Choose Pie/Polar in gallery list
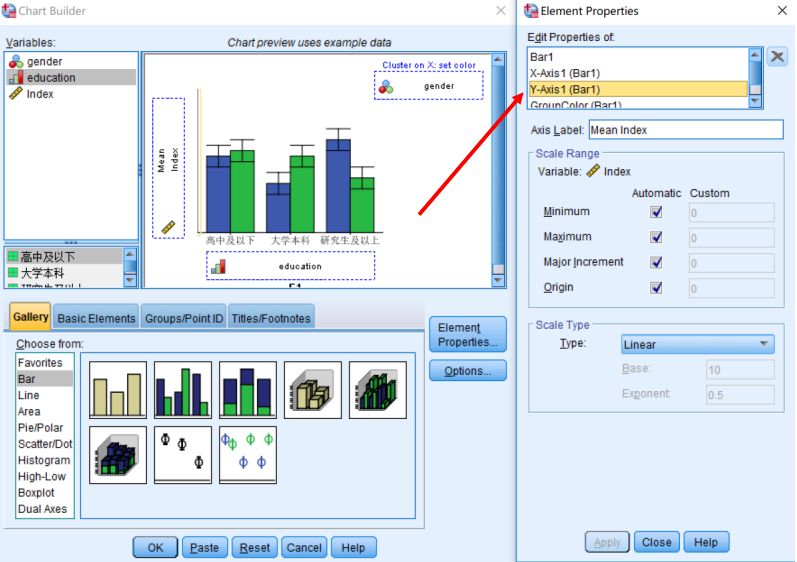The width and height of the screenshot is (797, 562). [45, 428]
